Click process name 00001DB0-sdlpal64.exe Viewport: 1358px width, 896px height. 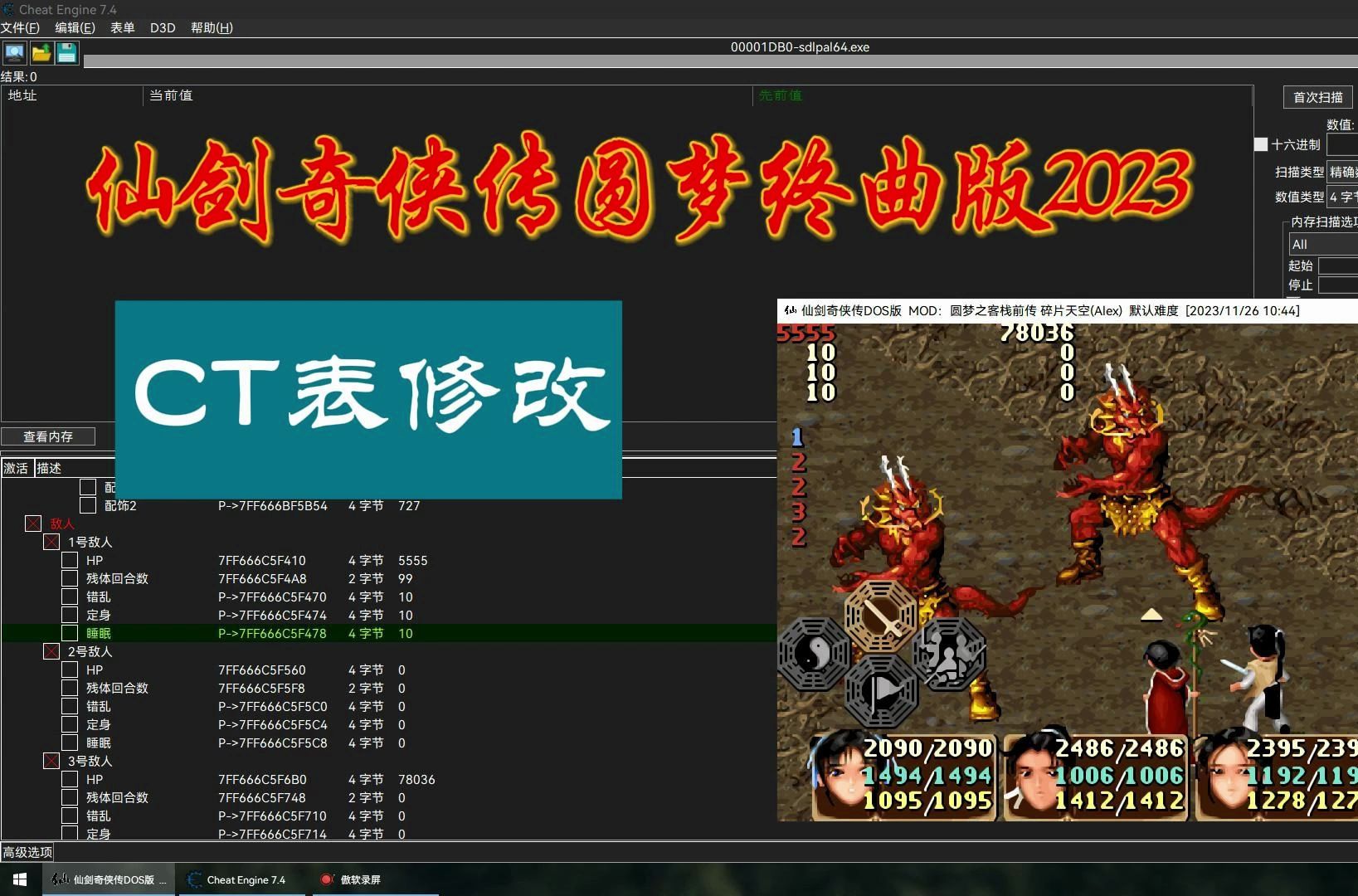800,47
